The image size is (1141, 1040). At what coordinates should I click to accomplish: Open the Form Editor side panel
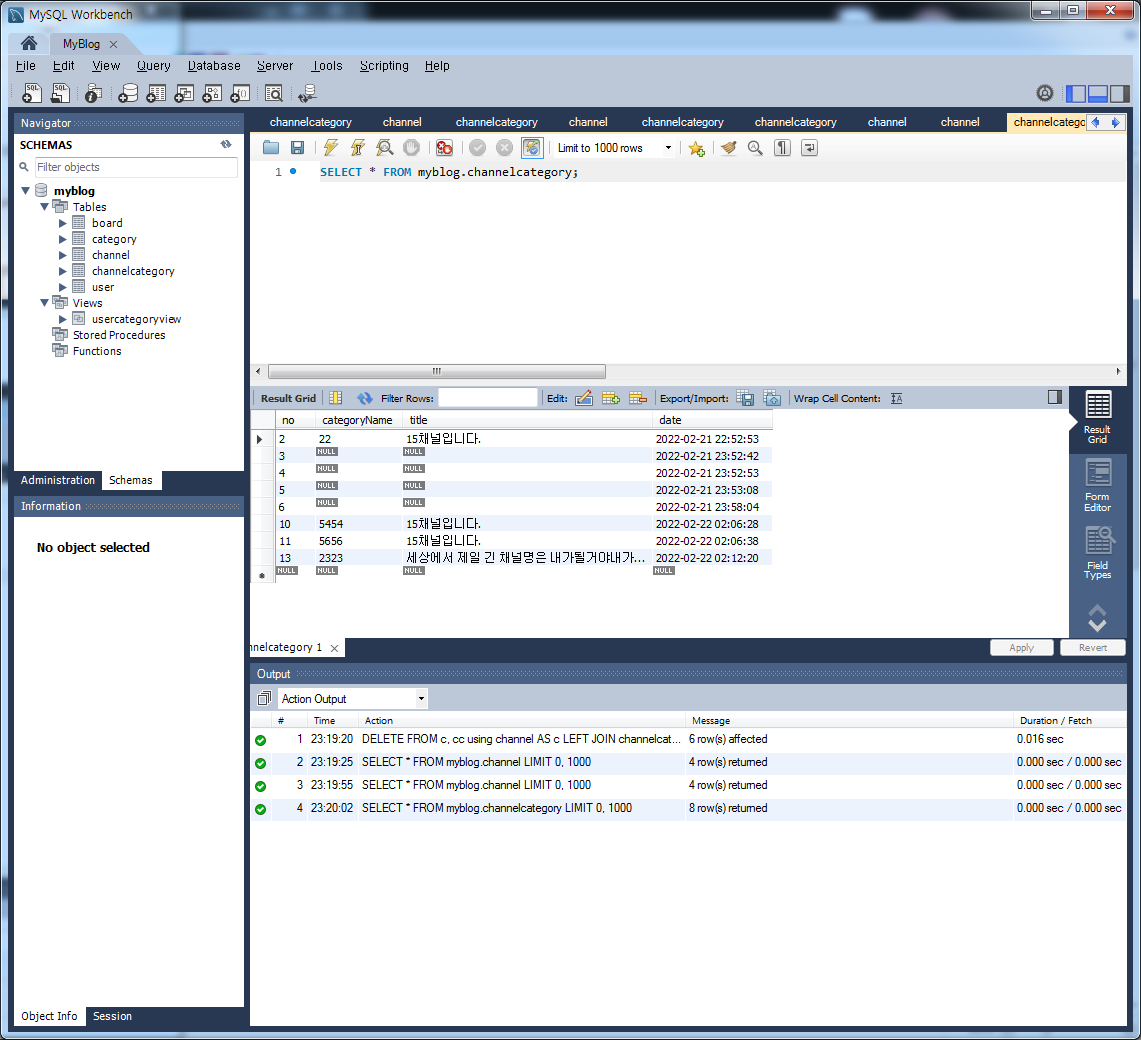(x=1097, y=485)
